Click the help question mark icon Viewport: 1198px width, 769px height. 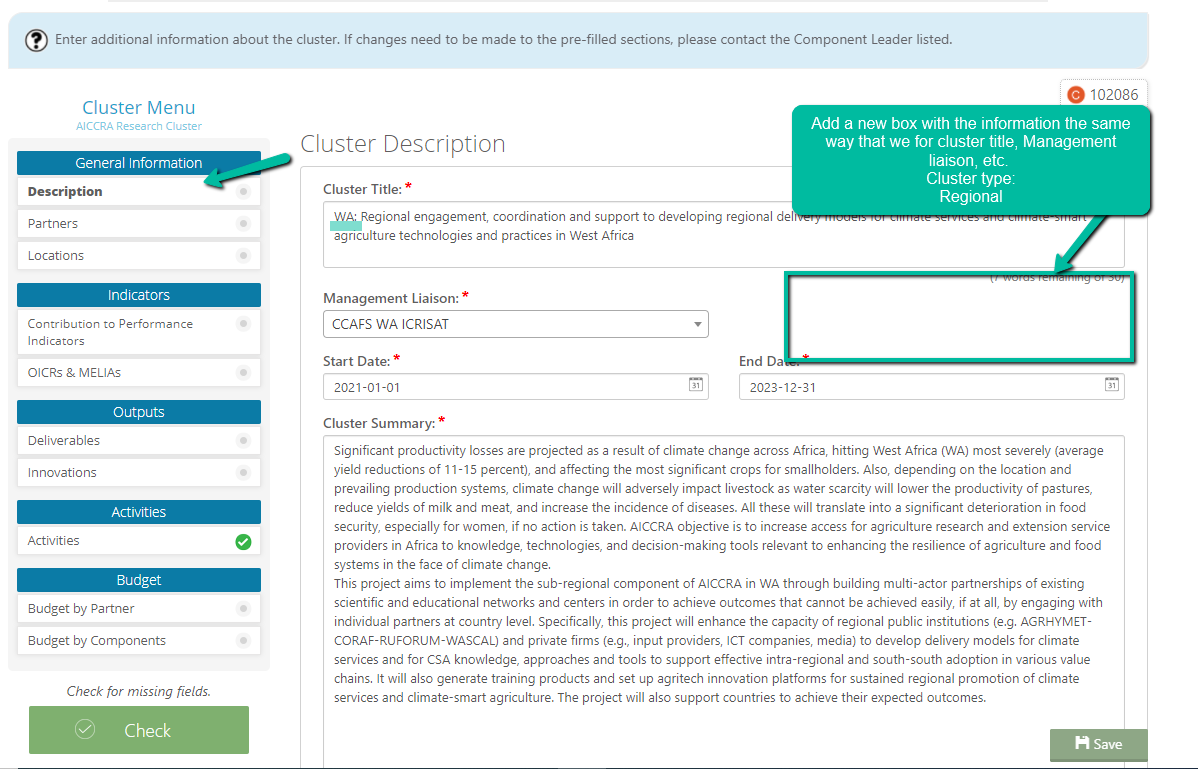point(36,40)
